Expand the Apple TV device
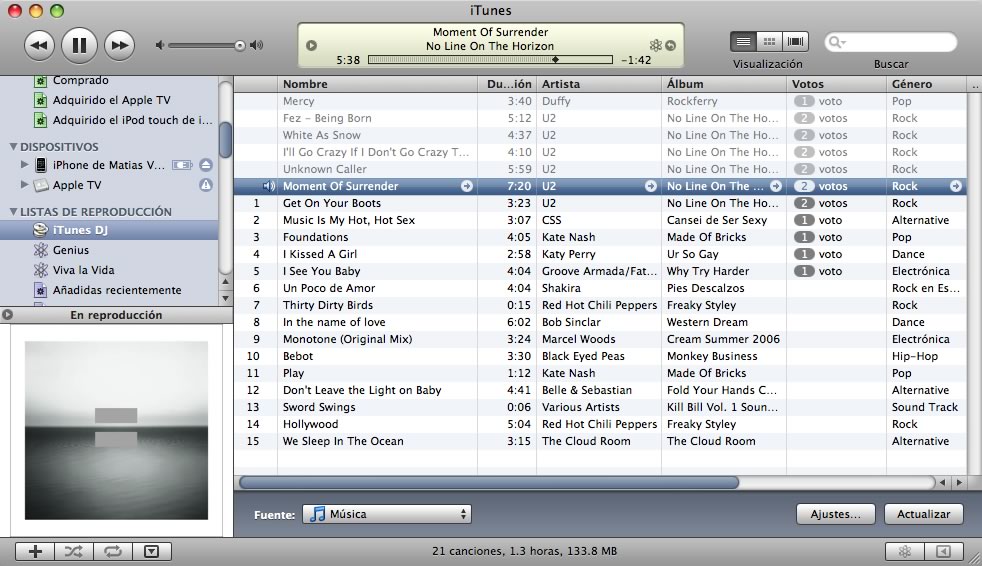The width and height of the screenshot is (982, 566). (x=25, y=185)
